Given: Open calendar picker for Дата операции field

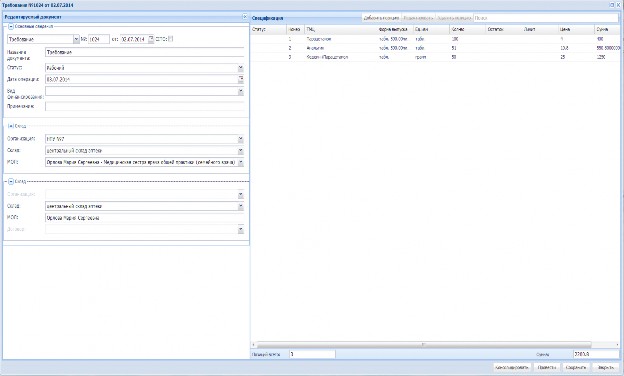Looking at the screenshot, I should tap(241, 79).
